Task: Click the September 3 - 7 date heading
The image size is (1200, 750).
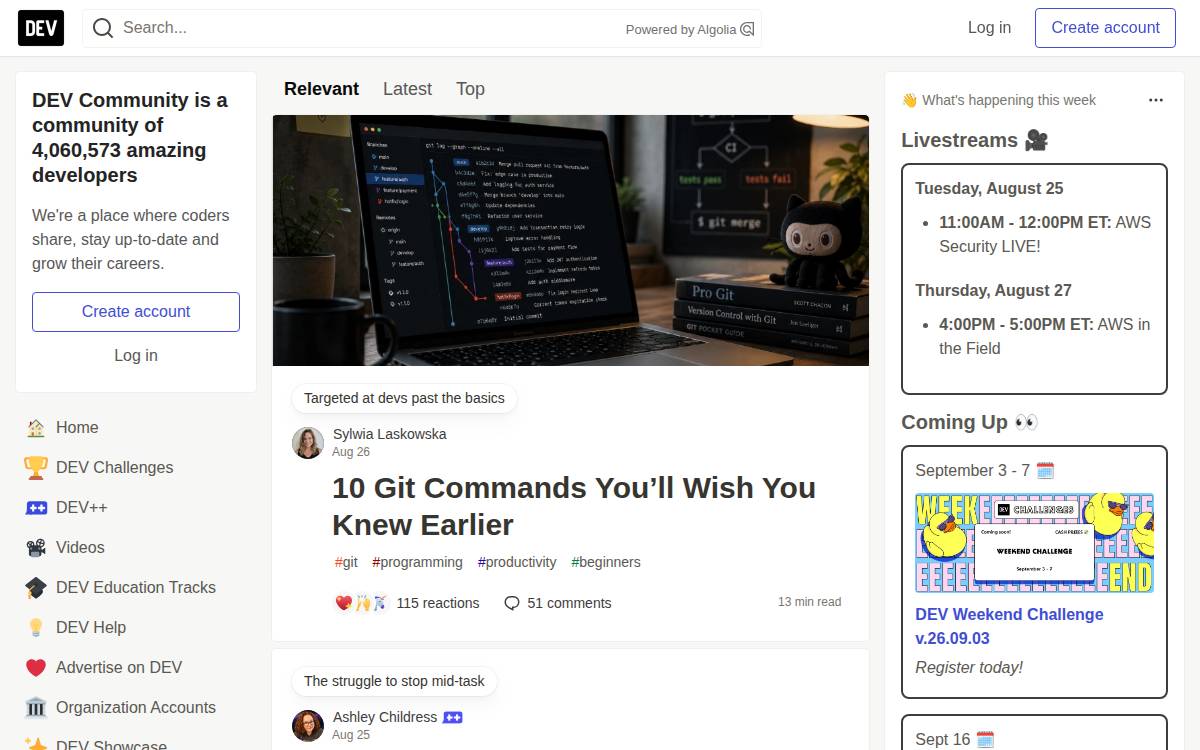Action: point(985,470)
